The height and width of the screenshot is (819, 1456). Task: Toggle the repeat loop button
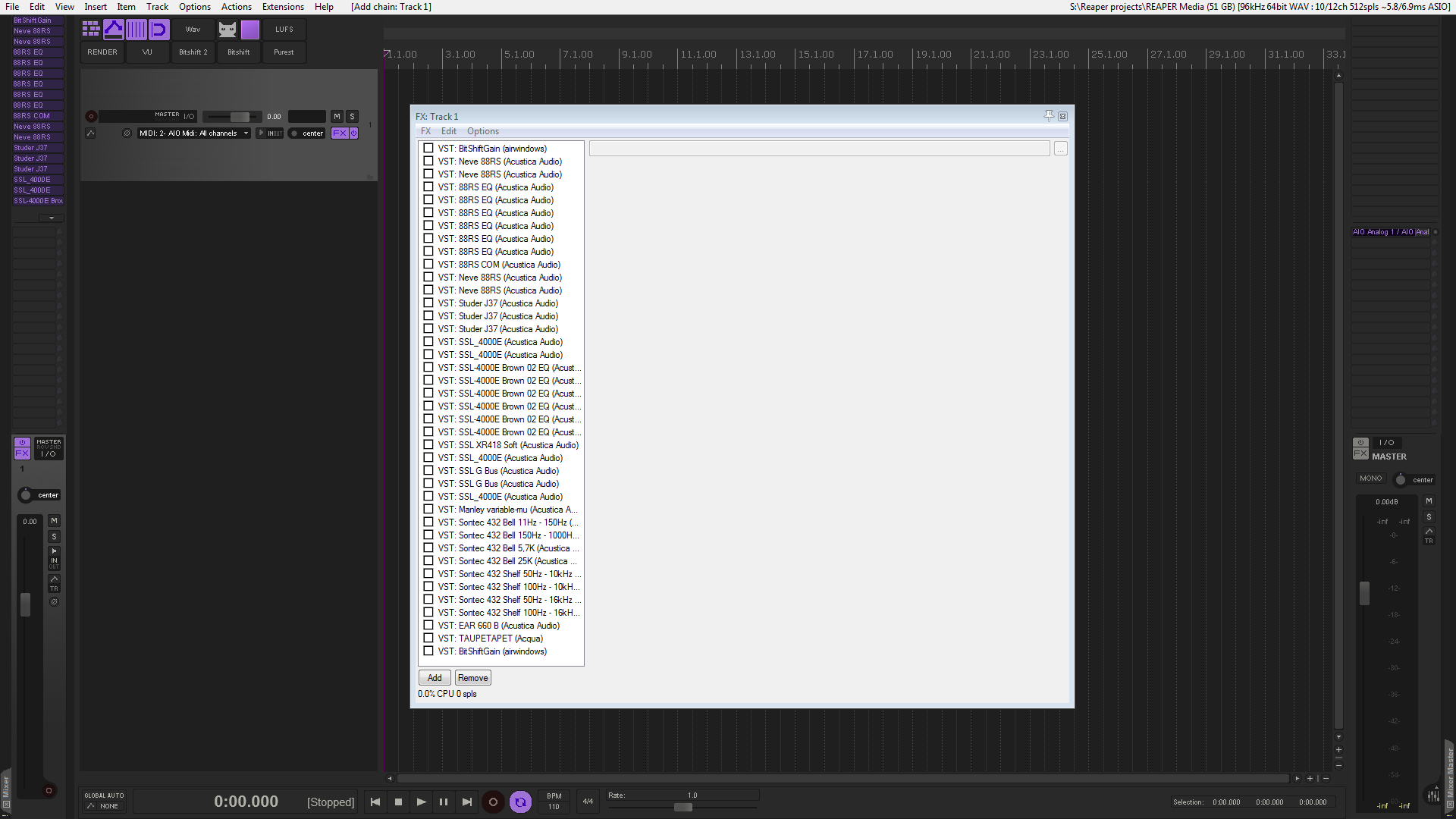pos(520,802)
